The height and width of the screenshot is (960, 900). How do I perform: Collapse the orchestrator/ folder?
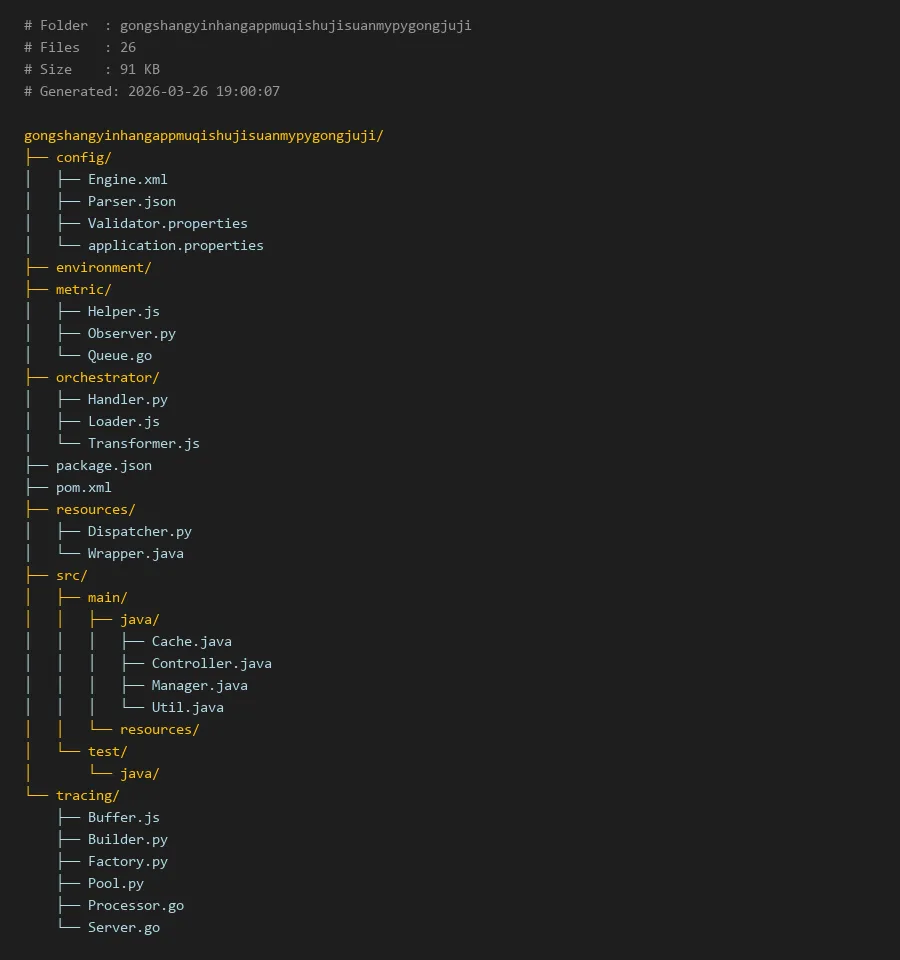tap(107, 377)
